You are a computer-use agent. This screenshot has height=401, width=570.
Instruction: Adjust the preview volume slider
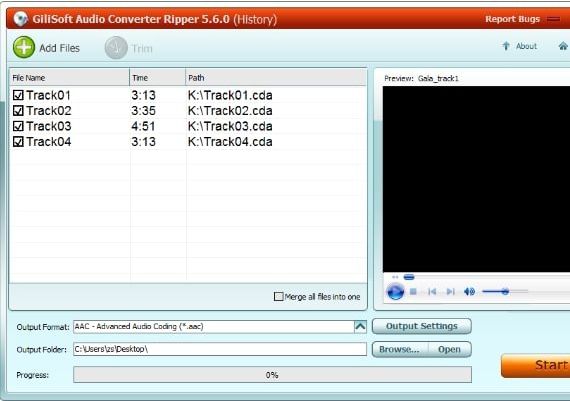click(x=505, y=291)
